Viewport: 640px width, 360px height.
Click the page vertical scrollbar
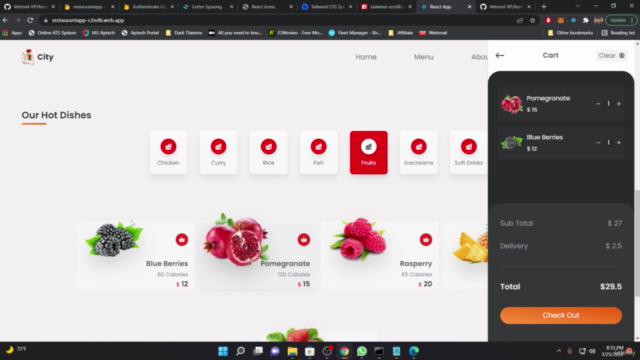point(637,243)
